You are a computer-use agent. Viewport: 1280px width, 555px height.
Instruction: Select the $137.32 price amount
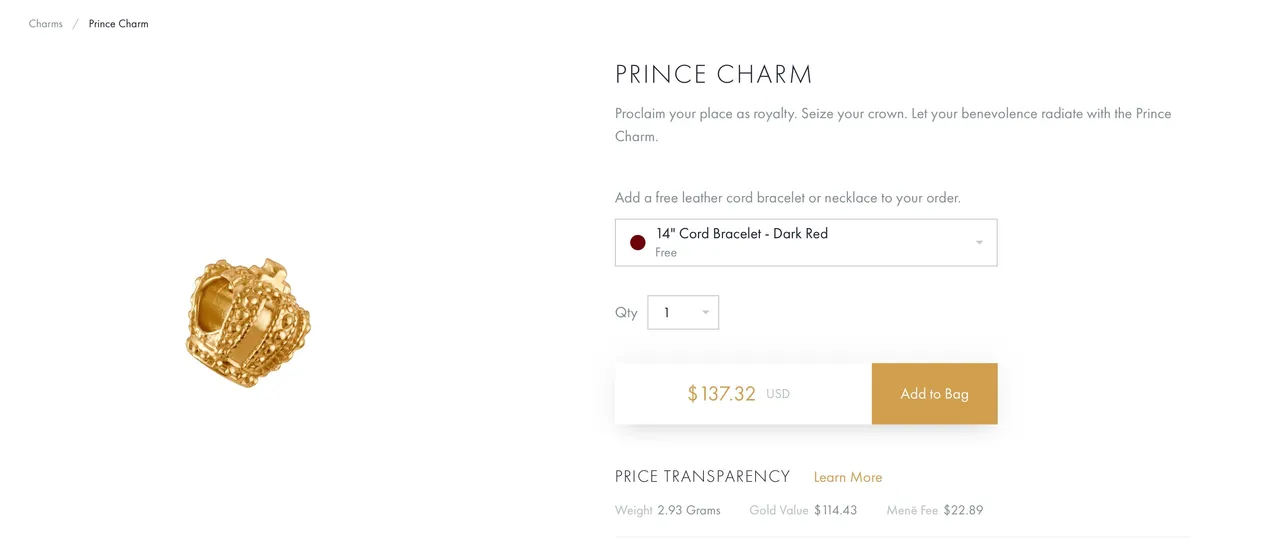point(721,394)
